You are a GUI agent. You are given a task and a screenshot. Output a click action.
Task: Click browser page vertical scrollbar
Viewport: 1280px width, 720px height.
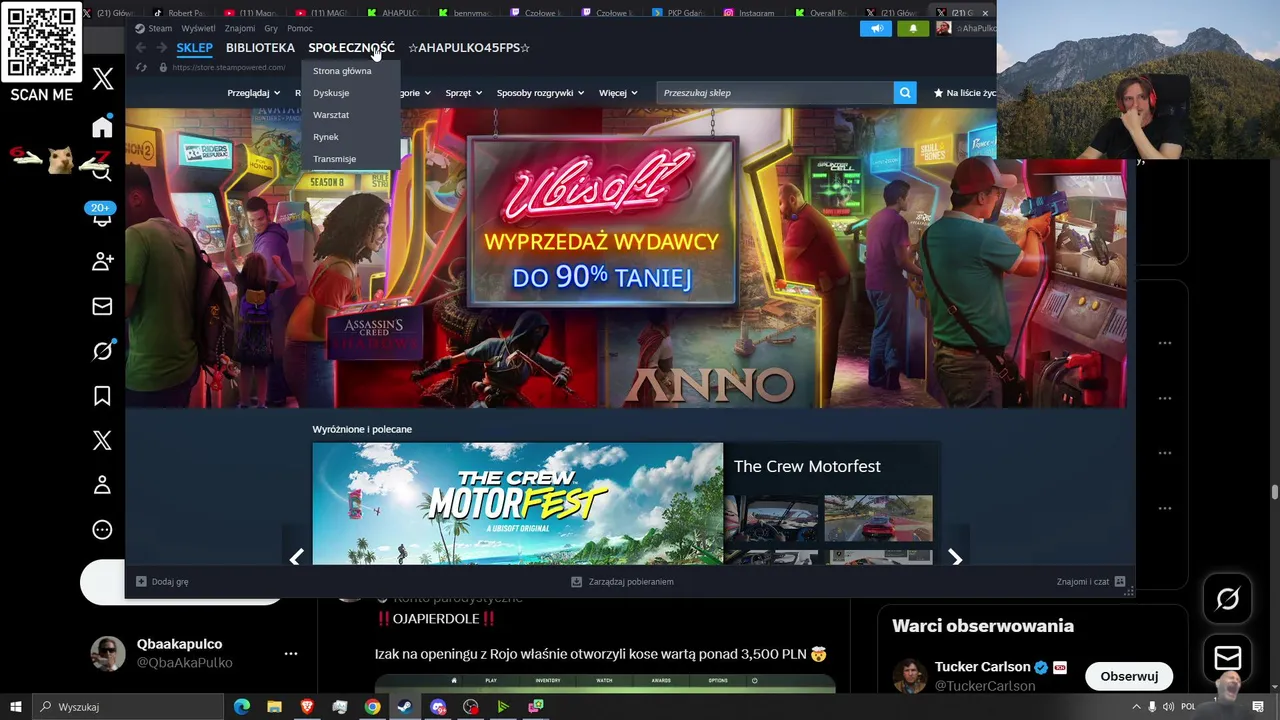1274,492
